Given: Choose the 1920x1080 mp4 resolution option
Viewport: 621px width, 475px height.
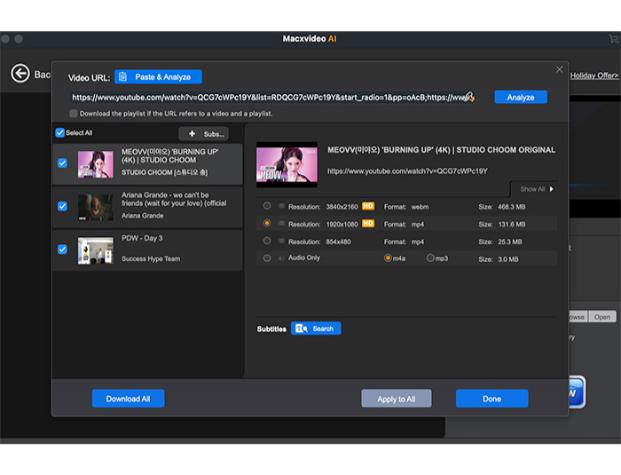Looking at the screenshot, I should coord(267,223).
